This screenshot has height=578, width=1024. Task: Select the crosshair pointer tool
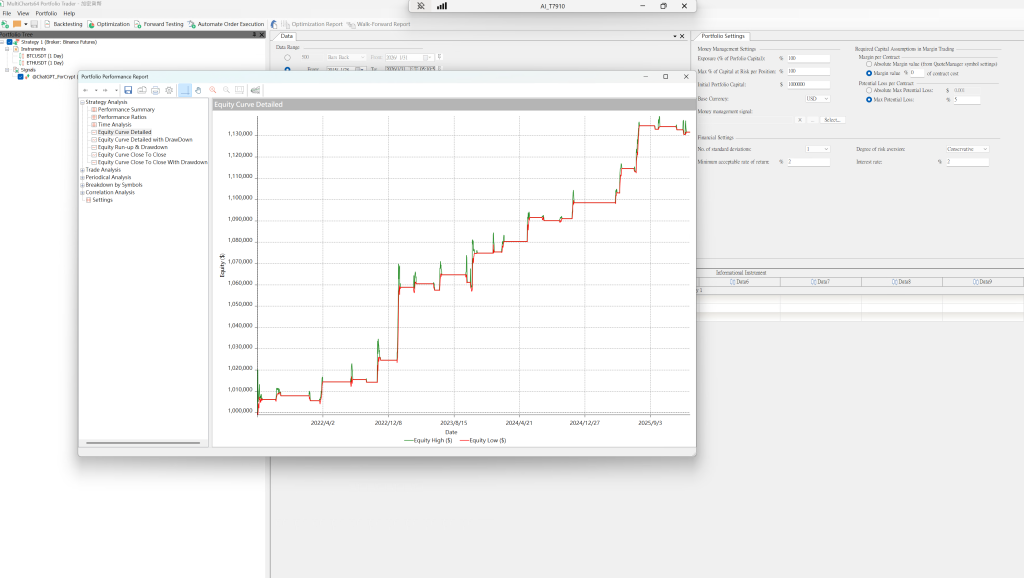[185, 90]
